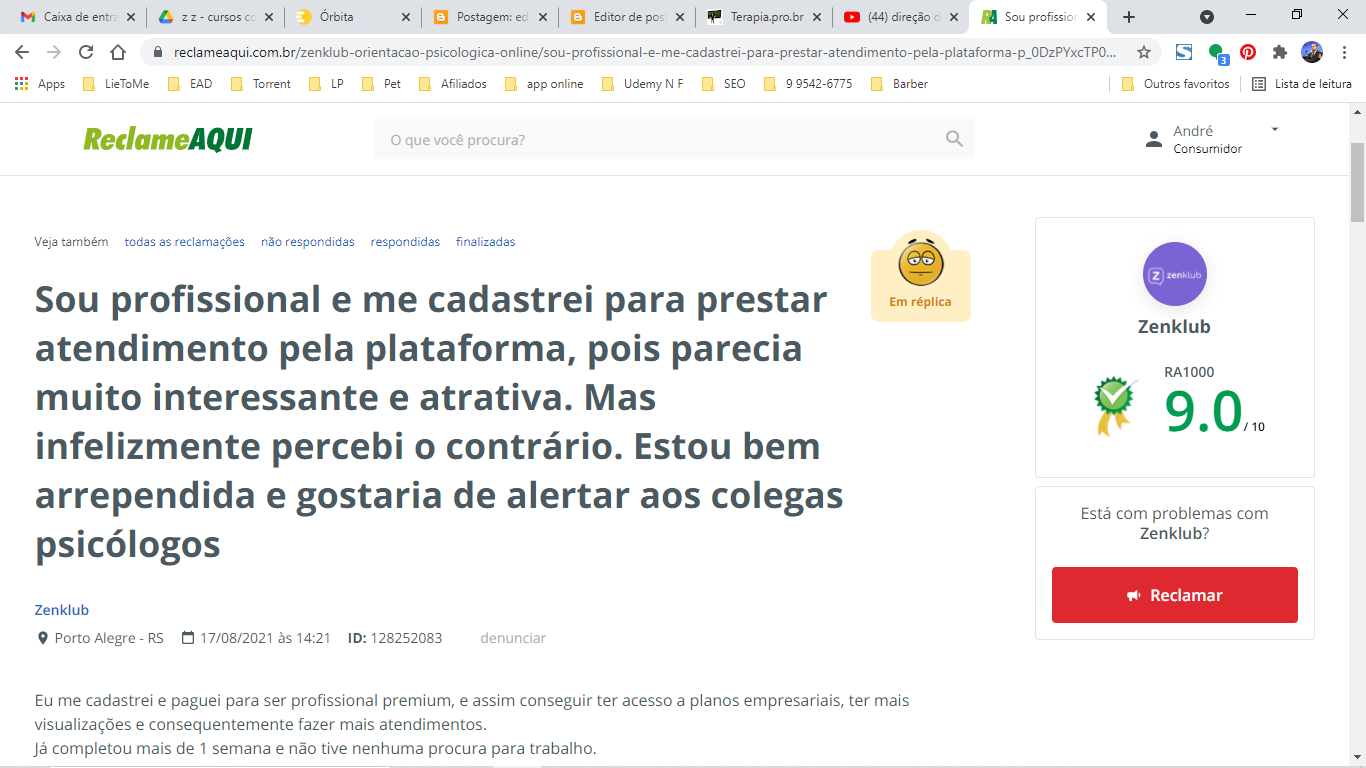Click the search magnifier icon
Image resolution: width=1366 pixels, height=768 pixels.
pyautogui.click(x=954, y=139)
